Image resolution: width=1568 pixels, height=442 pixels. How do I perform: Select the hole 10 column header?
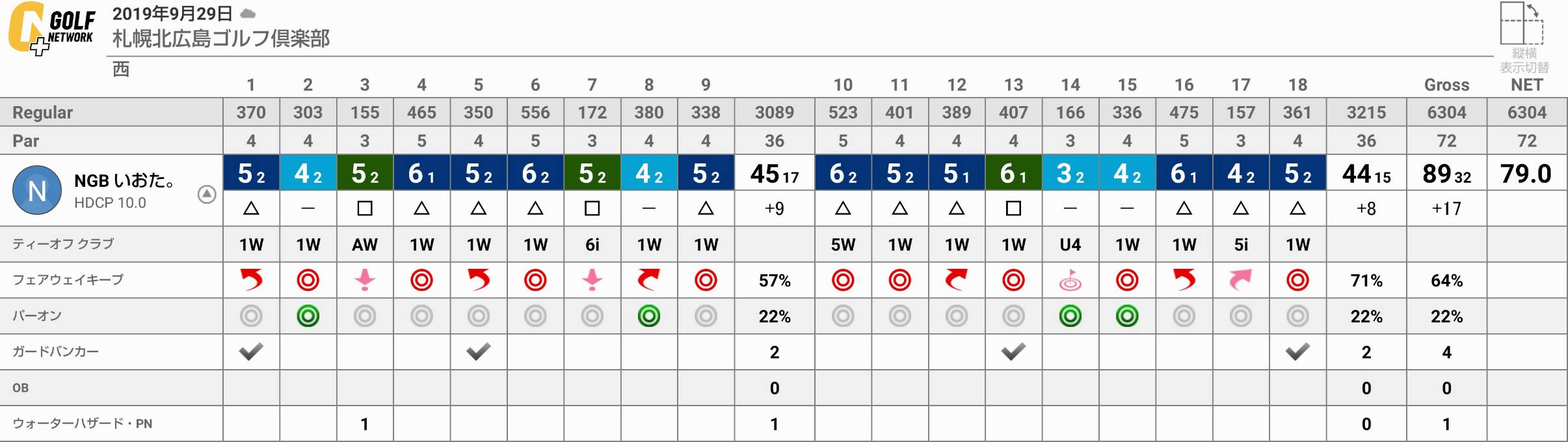point(843,85)
